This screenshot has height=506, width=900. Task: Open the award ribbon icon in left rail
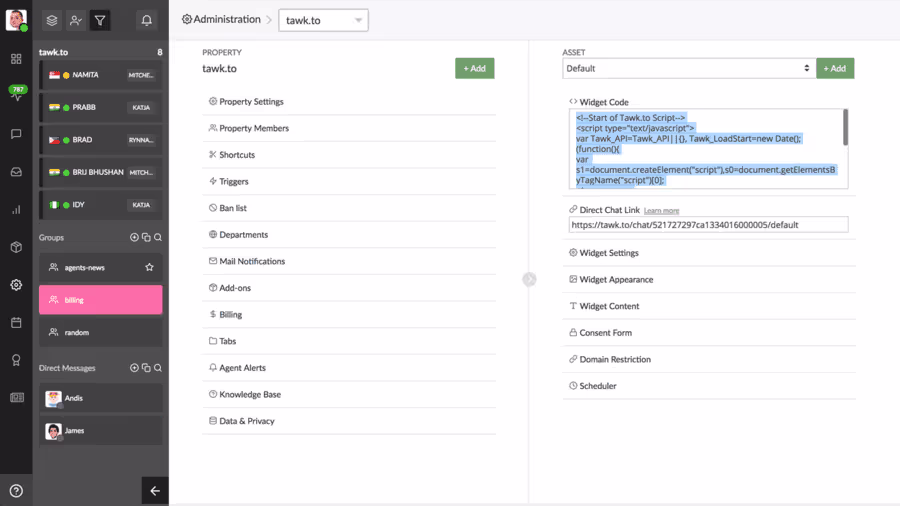point(16,360)
